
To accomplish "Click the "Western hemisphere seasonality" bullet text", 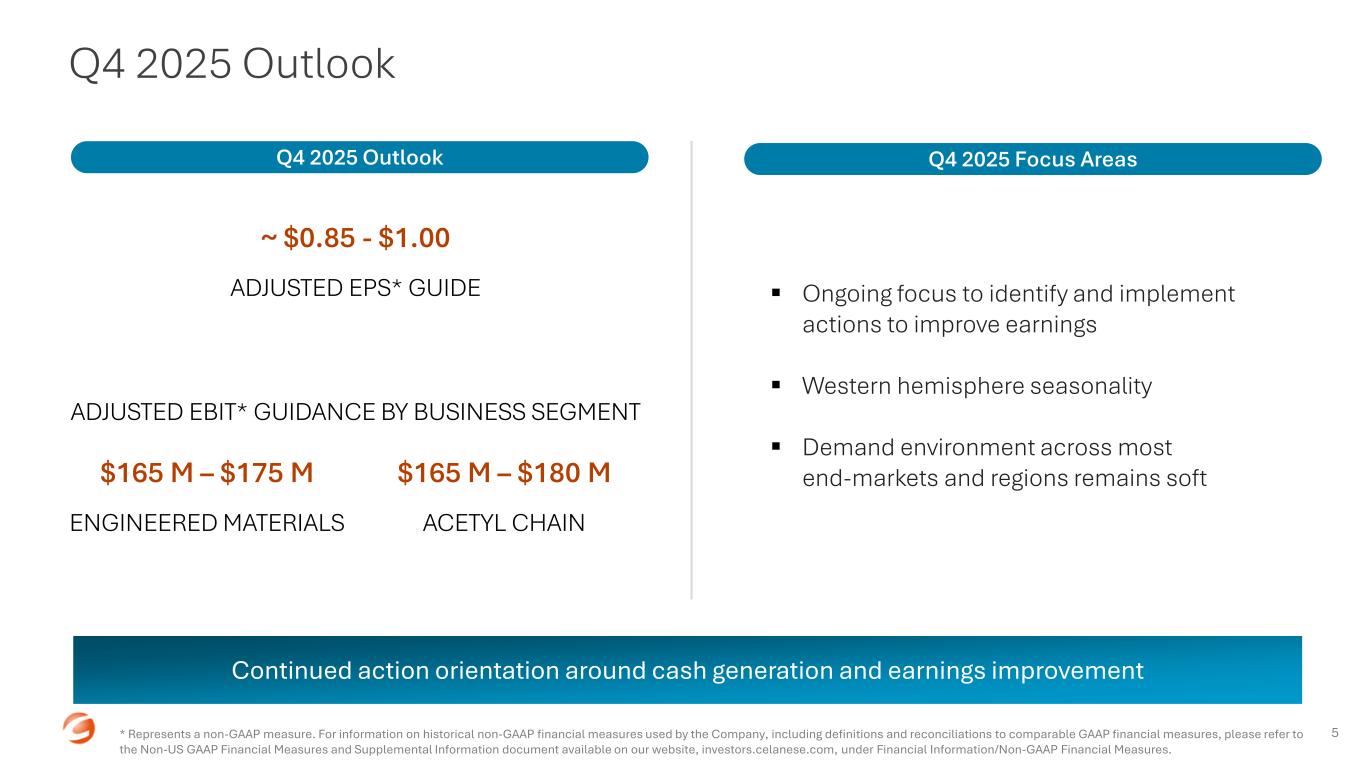I will click(x=976, y=386).
